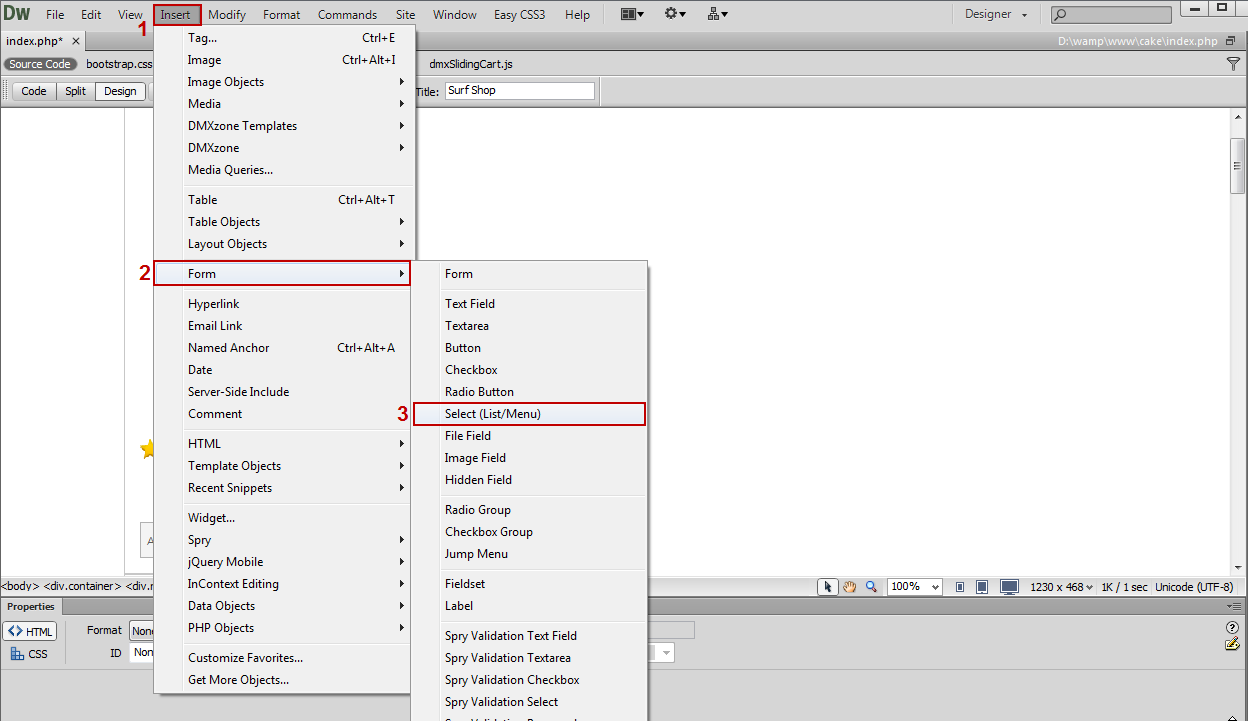This screenshot has height=721, width=1248.
Task: Choose Spry Validation Select item
Action: pos(530,702)
